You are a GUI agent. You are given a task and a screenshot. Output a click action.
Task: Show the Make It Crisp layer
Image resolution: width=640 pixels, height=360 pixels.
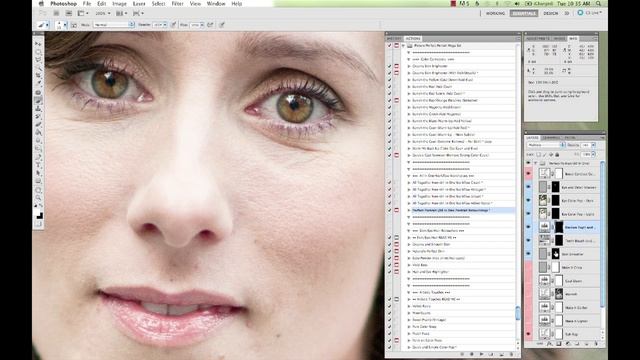coord(529,267)
